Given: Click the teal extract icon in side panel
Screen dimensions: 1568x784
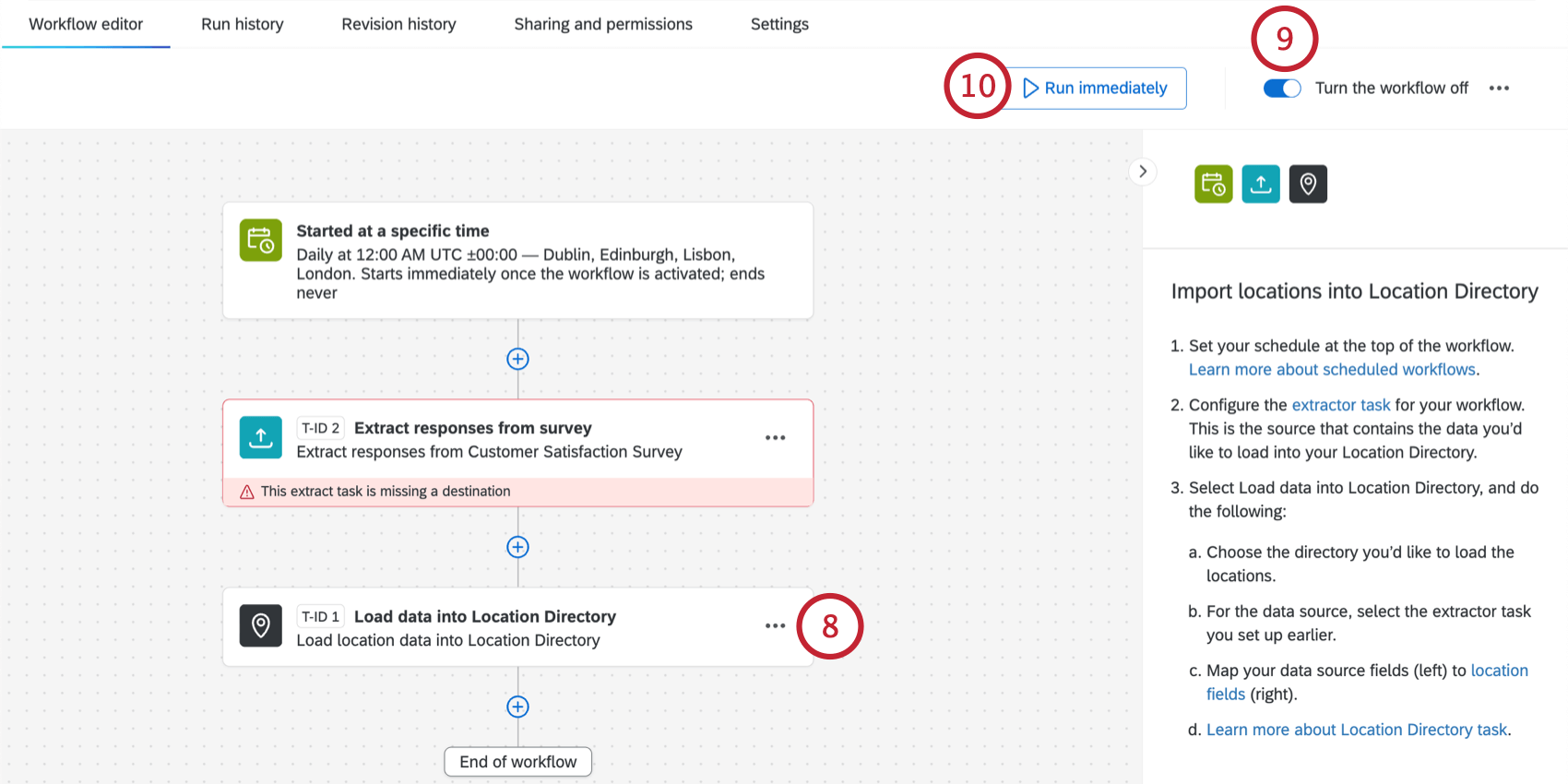Looking at the screenshot, I should click(x=1261, y=184).
